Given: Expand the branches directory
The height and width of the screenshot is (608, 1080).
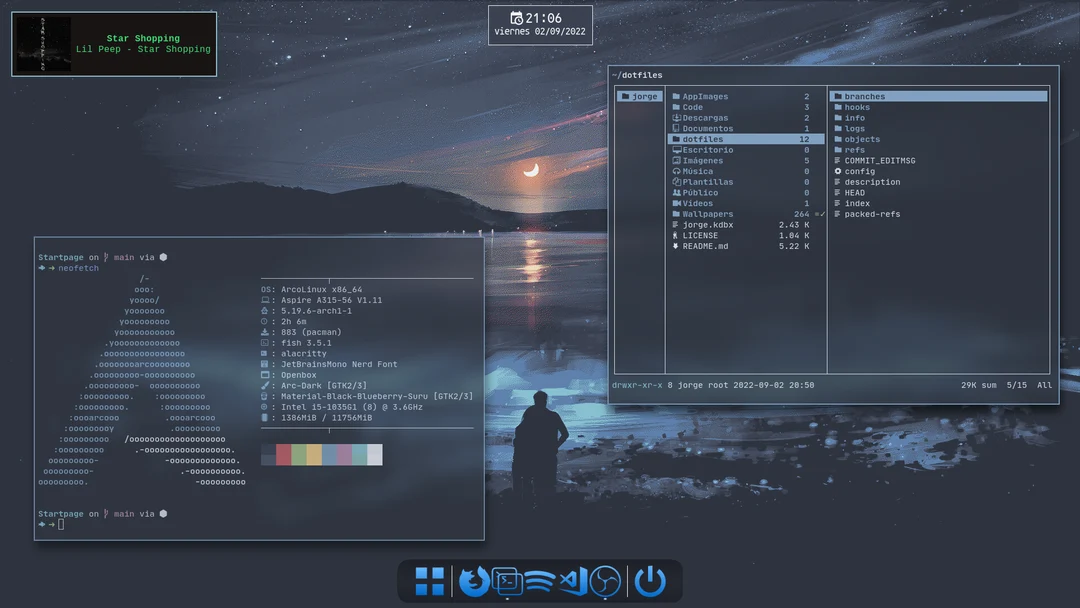Looking at the screenshot, I should tap(865, 96).
